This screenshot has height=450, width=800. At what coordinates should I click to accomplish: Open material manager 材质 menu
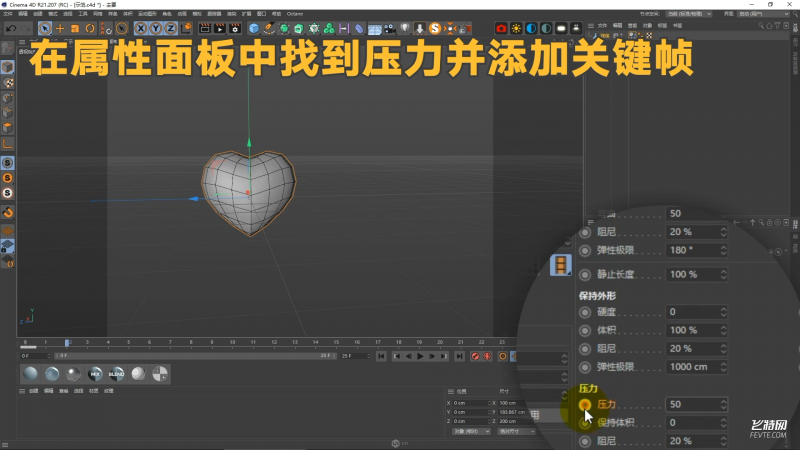pyautogui.click(x=93, y=391)
